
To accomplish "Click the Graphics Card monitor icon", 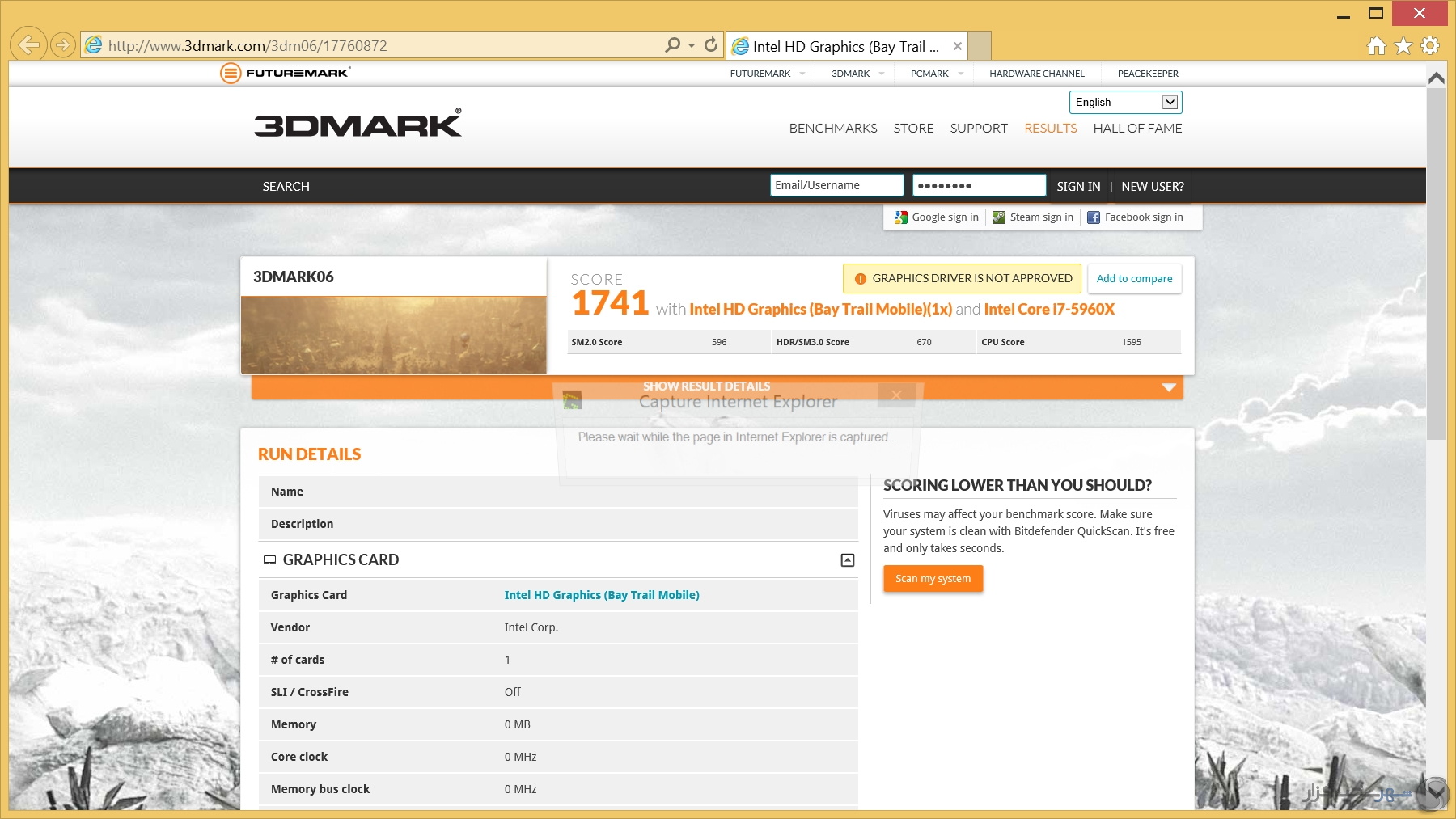I will point(269,559).
